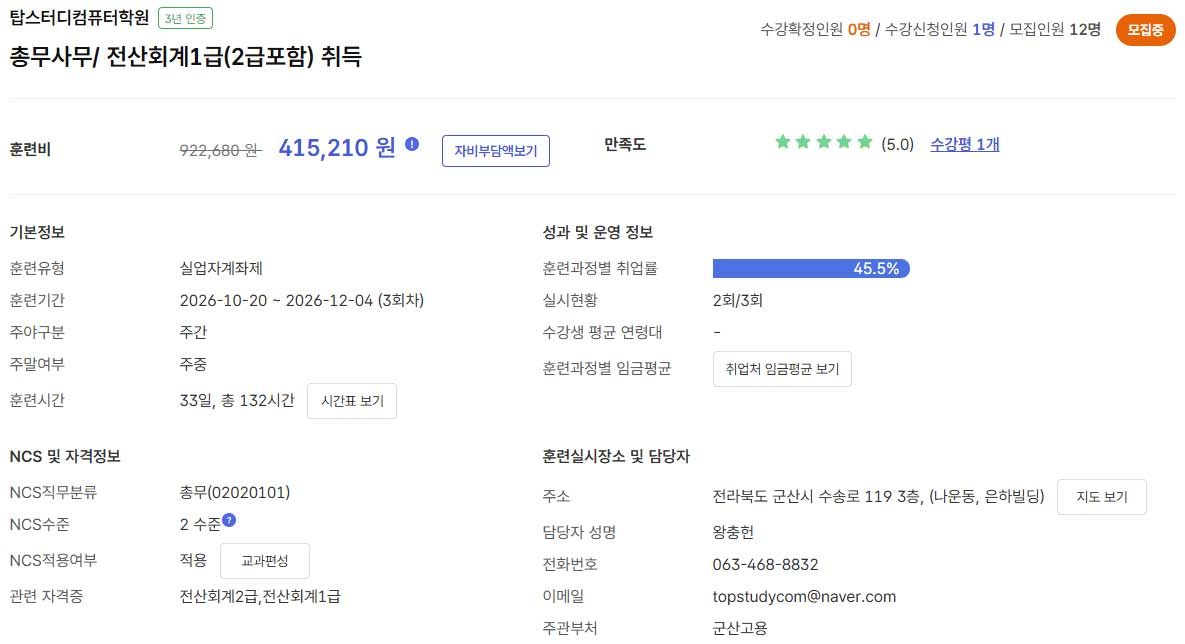Click the 수강확정인원 0명 count

tap(815, 29)
